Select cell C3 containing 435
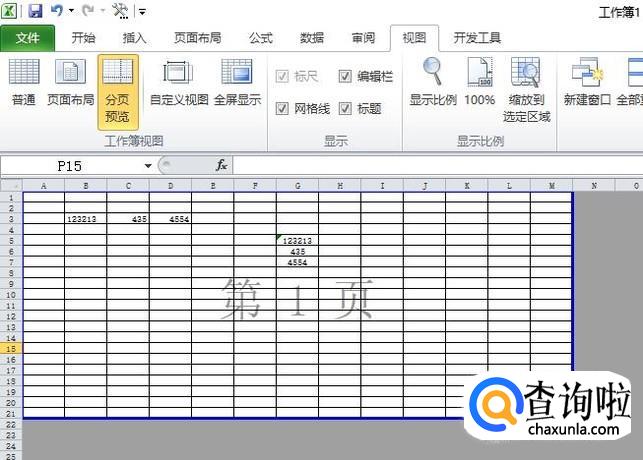 click(128, 219)
